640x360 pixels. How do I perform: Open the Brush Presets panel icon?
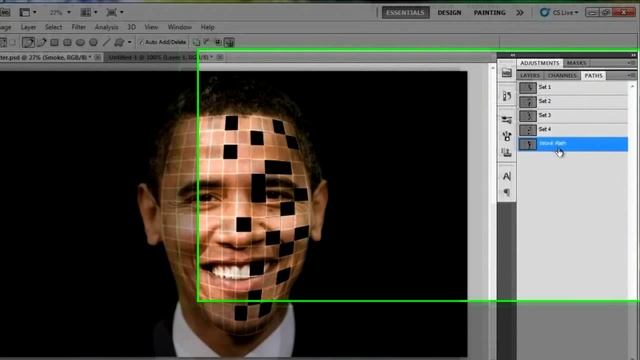[x=507, y=120]
